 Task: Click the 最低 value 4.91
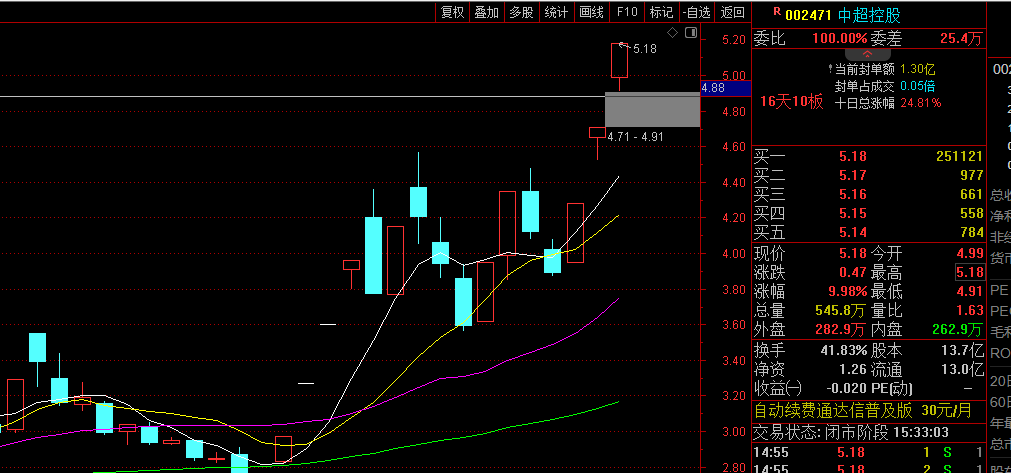point(970,291)
